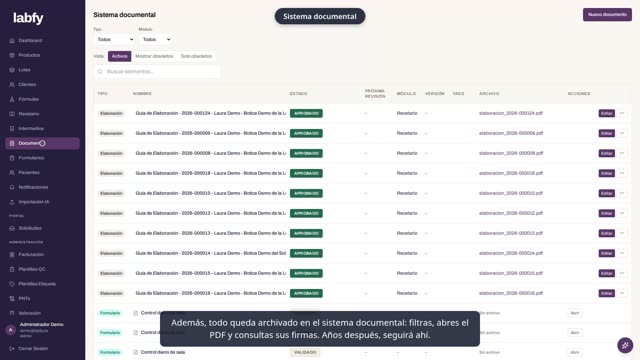Click Abrir on last Control diario de sala row
Screen dimensions: 640x360
[x=575, y=352]
